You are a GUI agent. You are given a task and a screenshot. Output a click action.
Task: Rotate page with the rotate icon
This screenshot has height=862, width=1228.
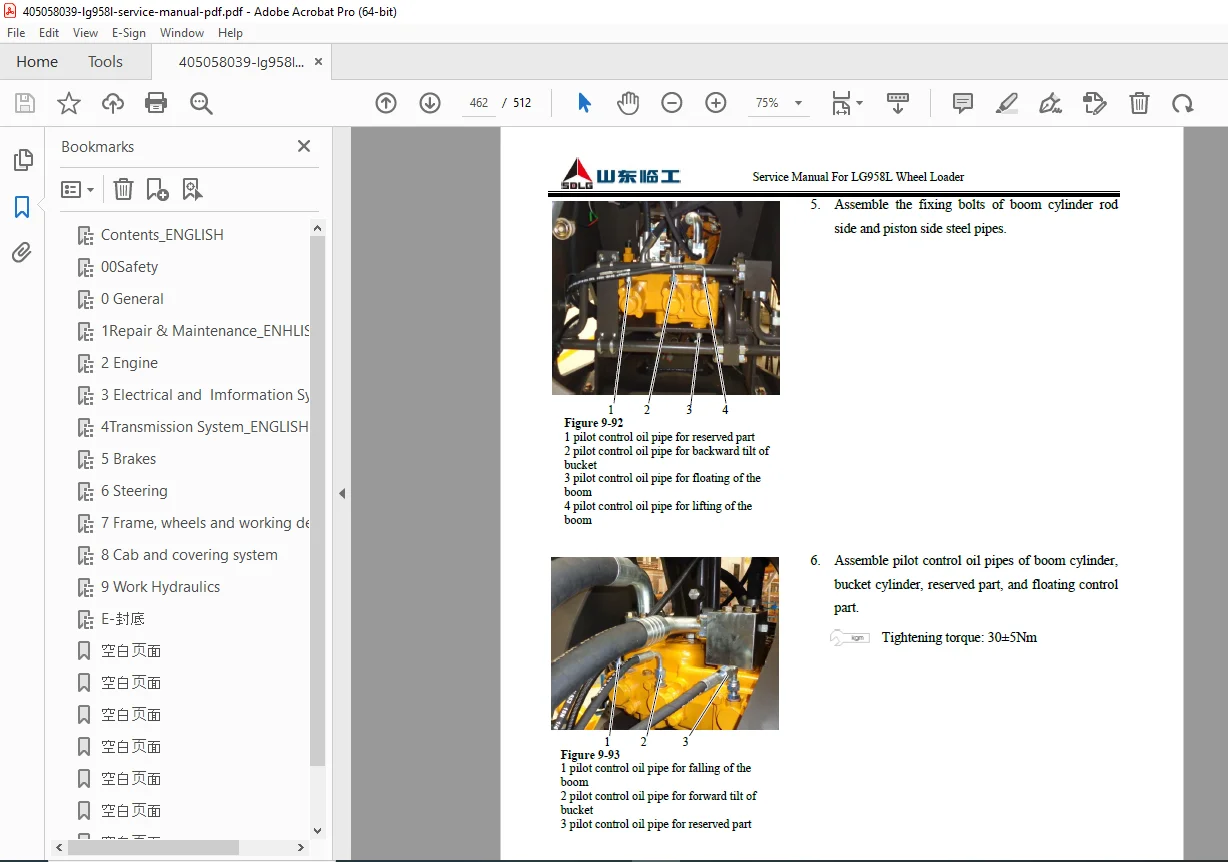pyautogui.click(x=1183, y=103)
